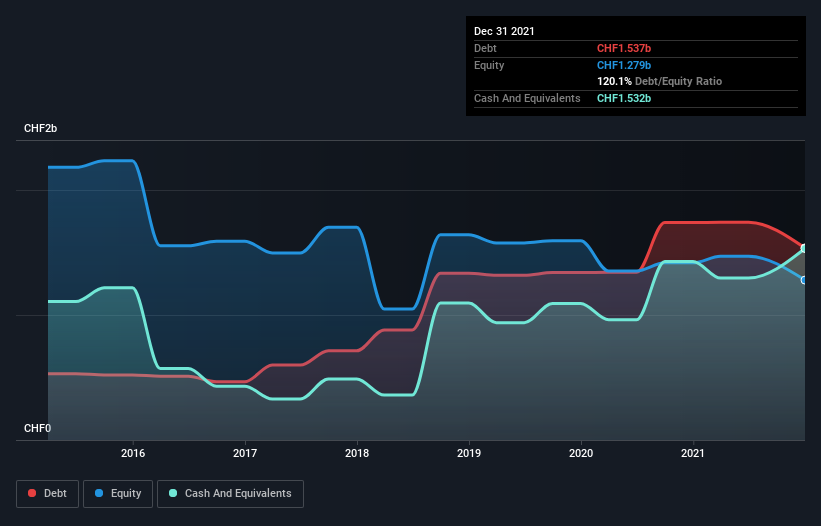Image resolution: width=821 pixels, height=526 pixels.
Task: Toggle the Equity legend button
Action: 118,494
